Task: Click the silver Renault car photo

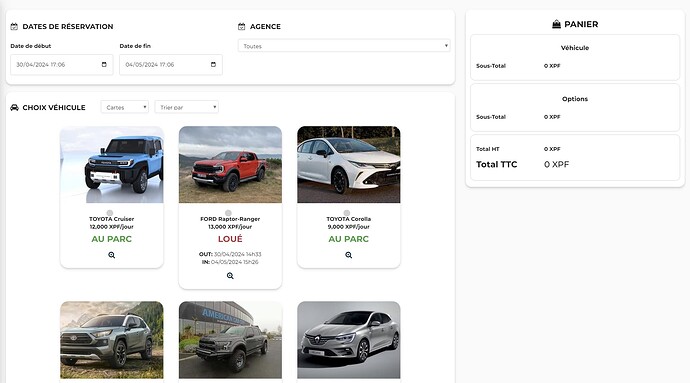Action: 349,340
